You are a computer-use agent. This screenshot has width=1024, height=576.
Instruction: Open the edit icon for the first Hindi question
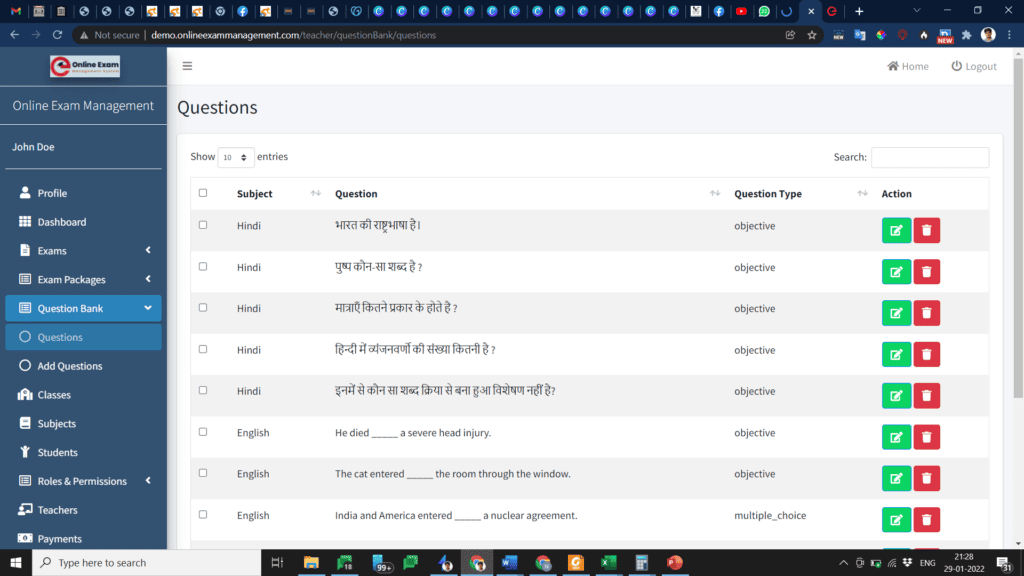pos(896,229)
